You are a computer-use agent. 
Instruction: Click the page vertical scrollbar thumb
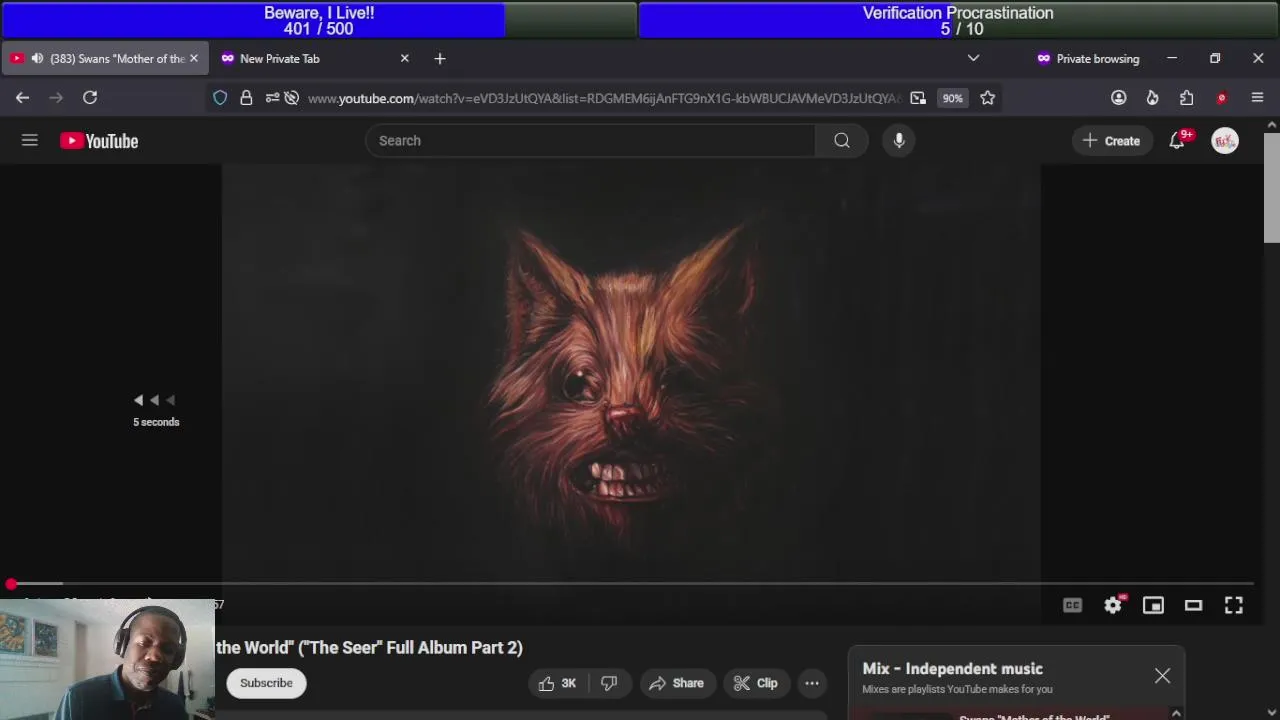click(x=1271, y=187)
